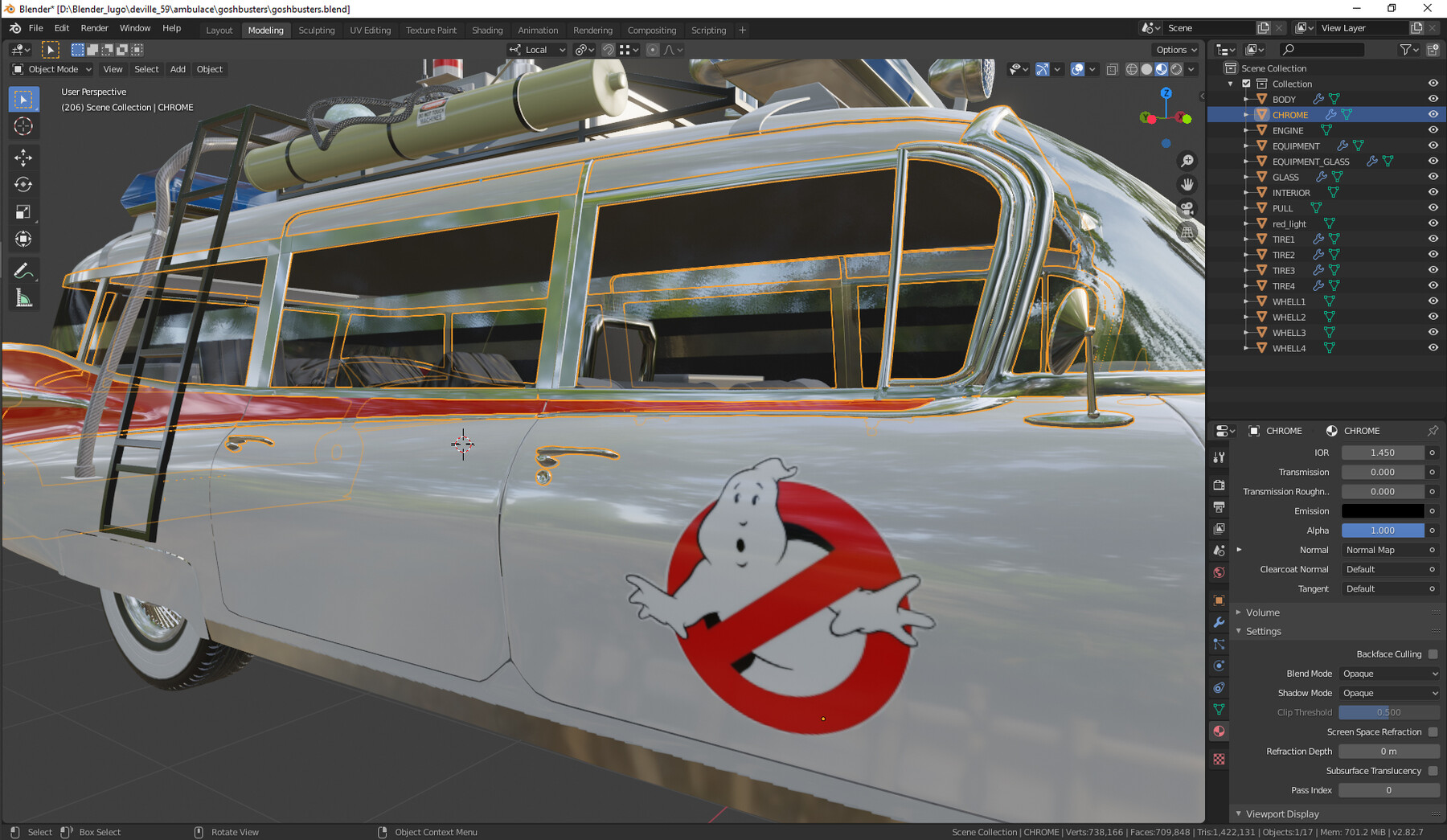Click the outliner search field
Image resolution: width=1447 pixels, height=840 pixels.
click(1322, 50)
